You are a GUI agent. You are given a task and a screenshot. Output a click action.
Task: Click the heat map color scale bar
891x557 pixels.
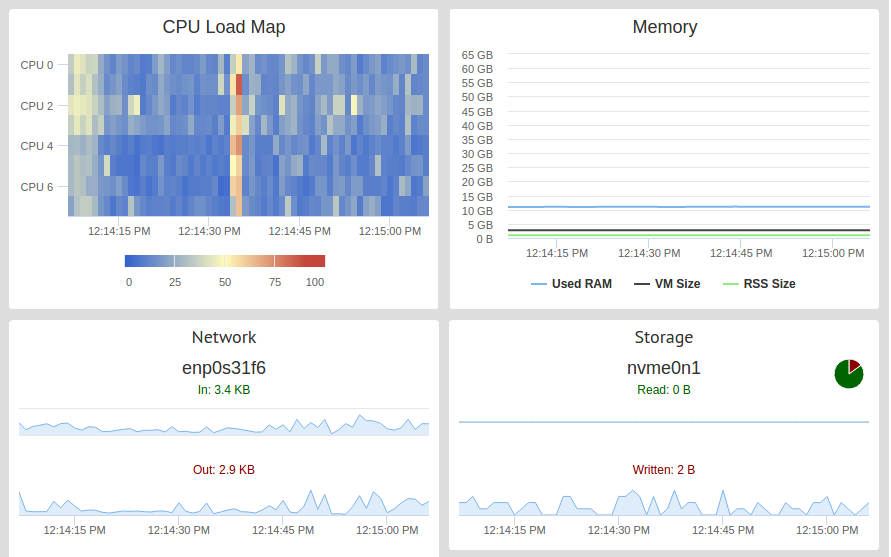pyautogui.click(x=224, y=261)
